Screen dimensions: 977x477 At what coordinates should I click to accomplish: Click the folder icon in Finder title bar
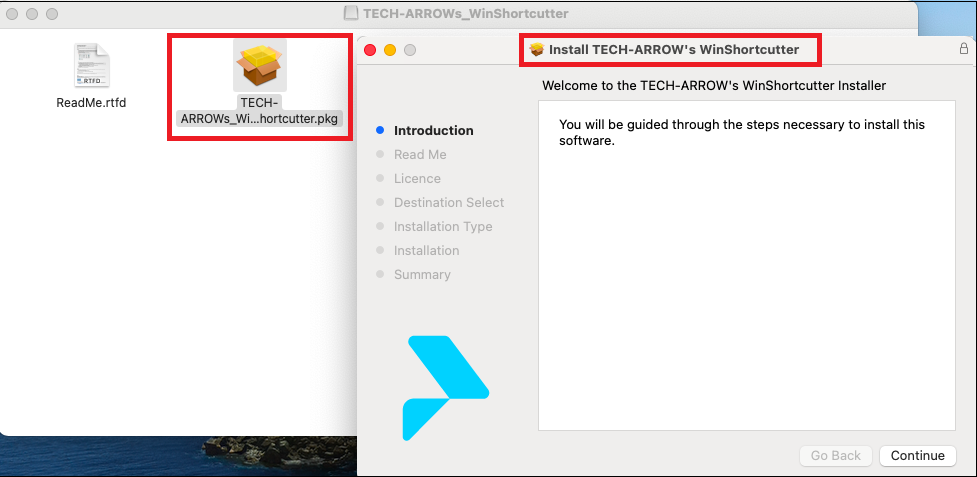[351, 14]
